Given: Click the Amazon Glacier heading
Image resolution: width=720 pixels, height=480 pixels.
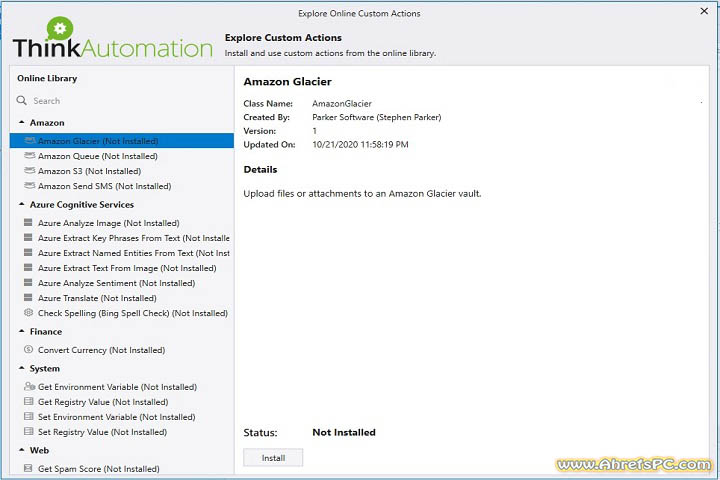Looking at the screenshot, I should tap(287, 81).
